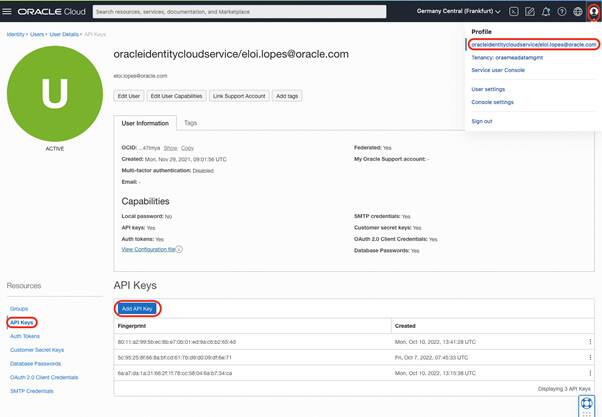Select the fingerprint starting with 5c:95

175,357
